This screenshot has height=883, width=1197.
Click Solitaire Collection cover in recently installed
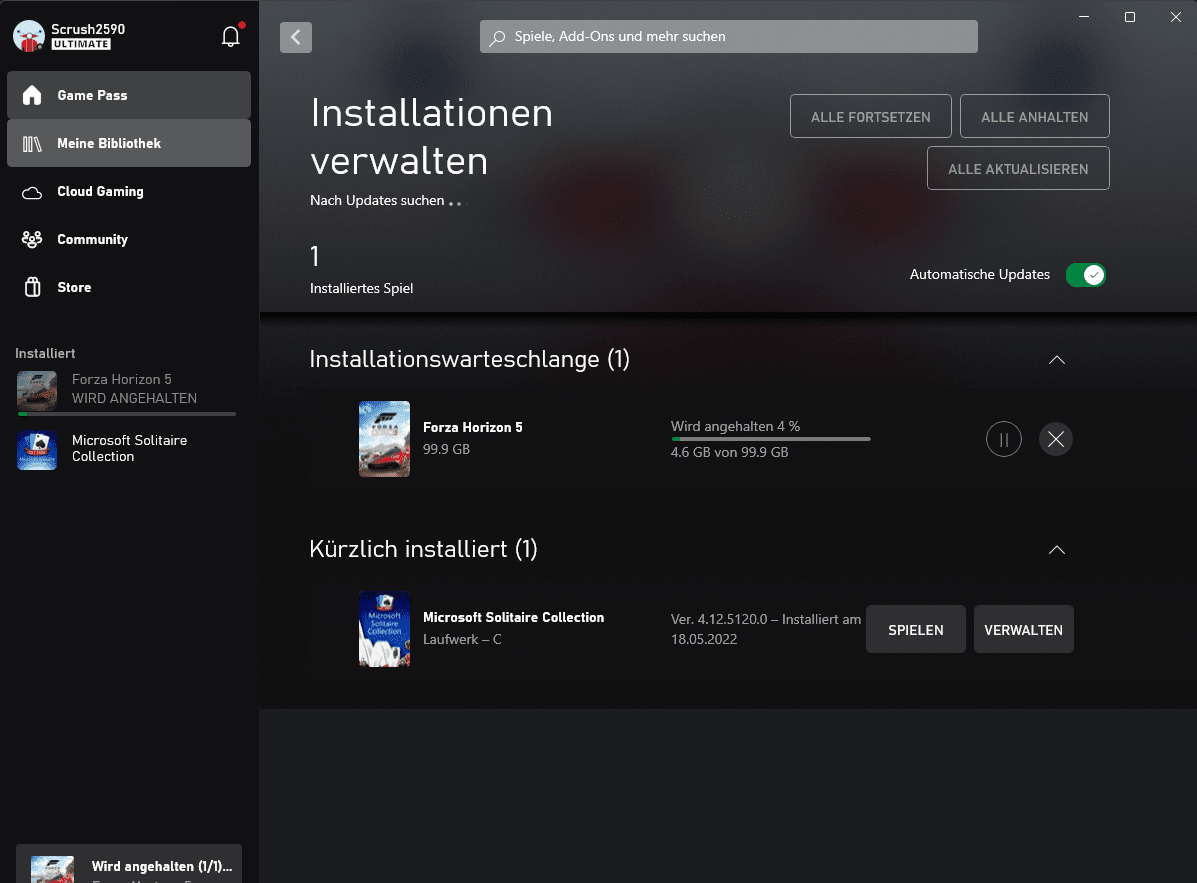[x=384, y=629]
